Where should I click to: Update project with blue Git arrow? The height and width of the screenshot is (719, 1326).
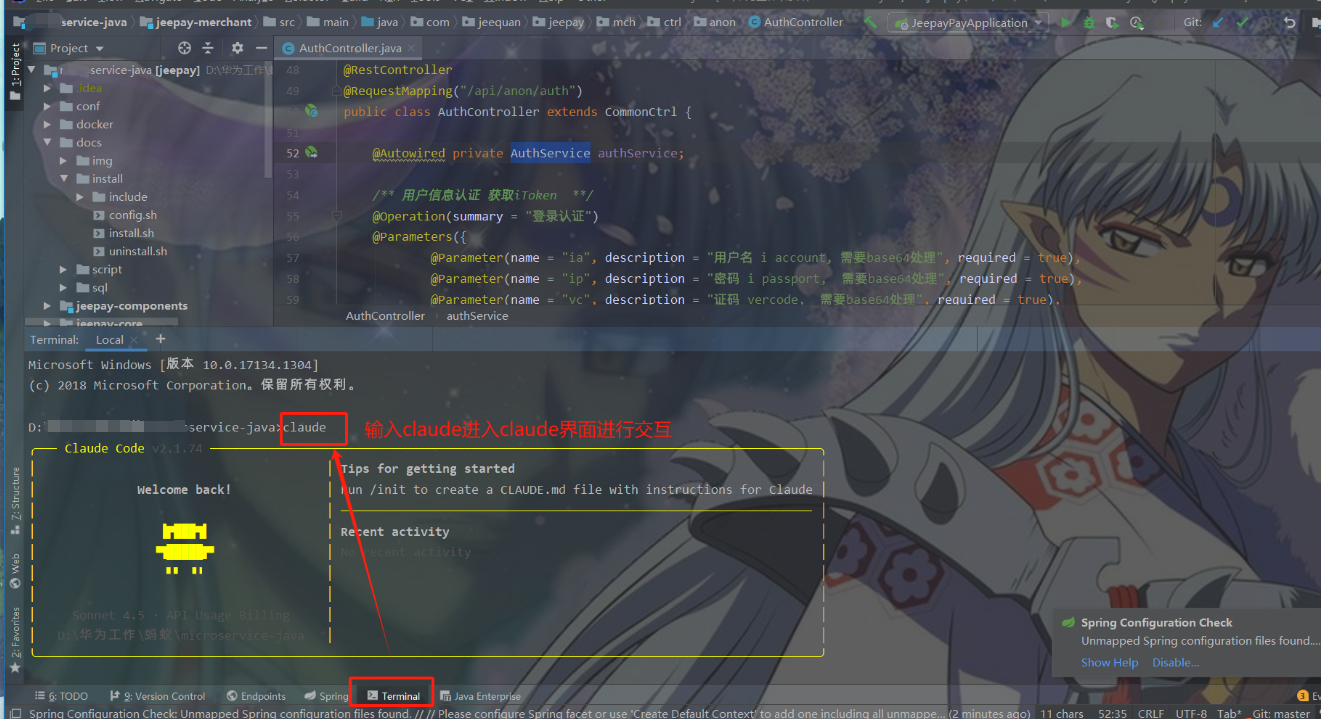(1218, 22)
